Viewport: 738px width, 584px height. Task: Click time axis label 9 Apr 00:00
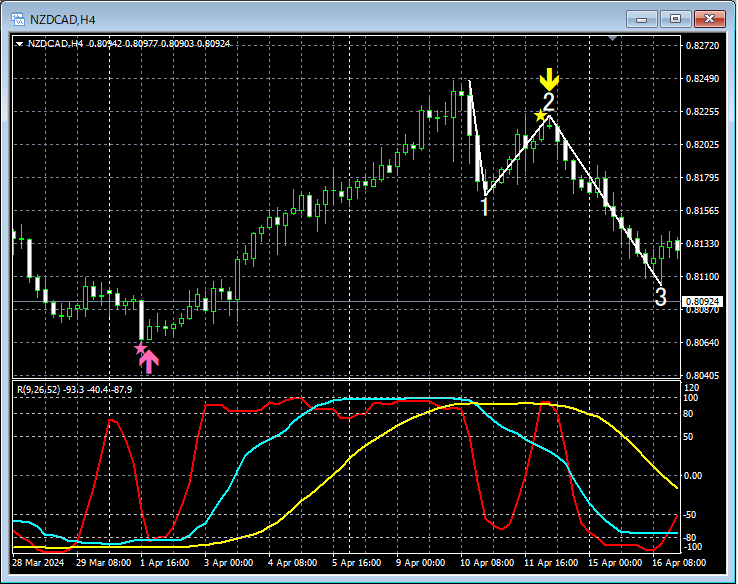coord(420,563)
